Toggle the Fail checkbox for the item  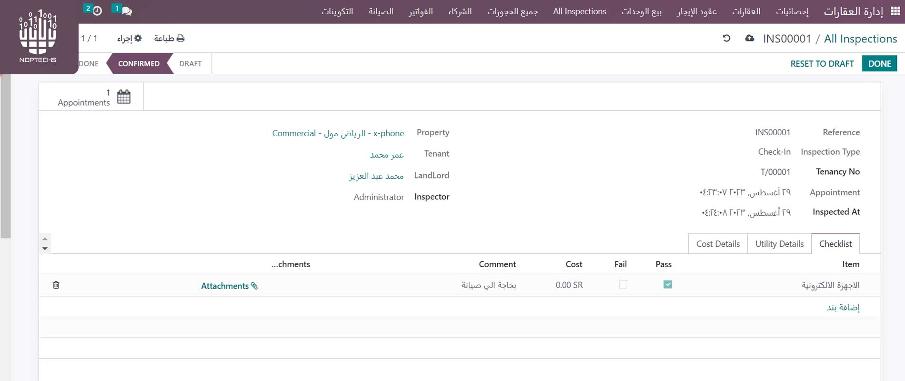click(x=623, y=285)
